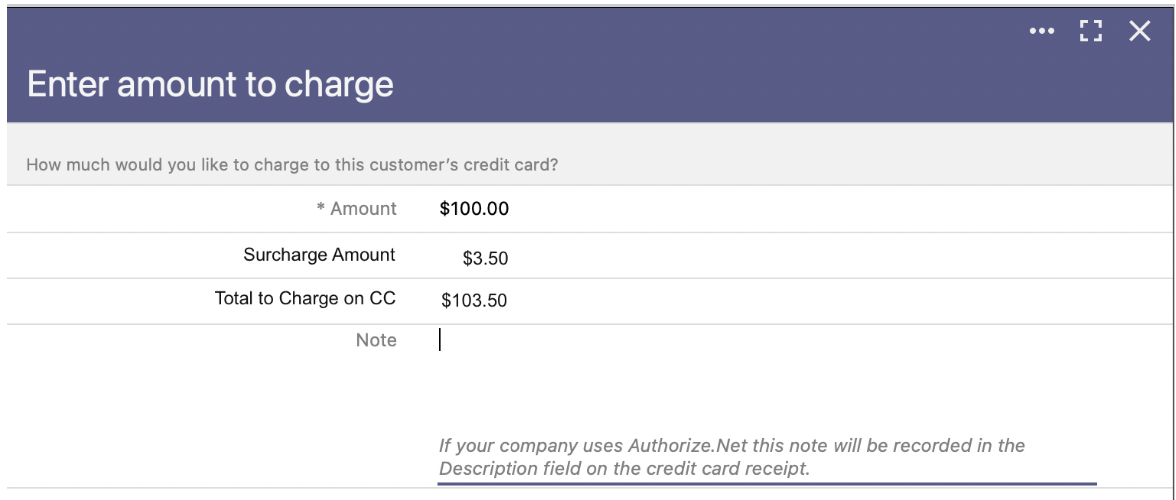Viewport: 1176px width, 500px height.
Task: Click the Enter amount to charge title
Action: pos(210,83)
